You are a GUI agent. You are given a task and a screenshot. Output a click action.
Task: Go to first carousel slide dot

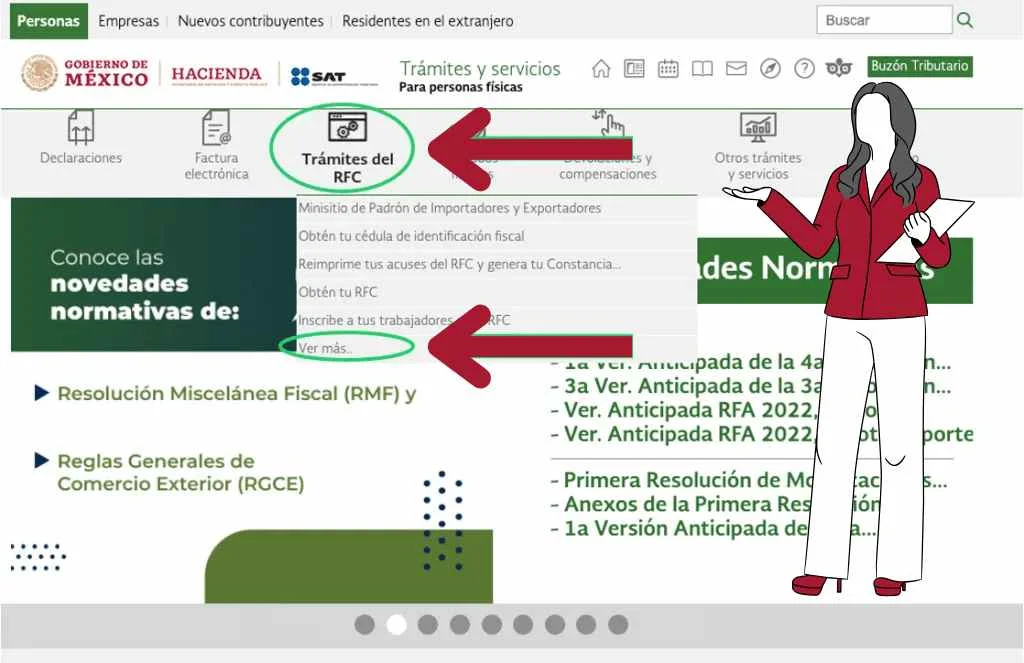tap(364, 624)
